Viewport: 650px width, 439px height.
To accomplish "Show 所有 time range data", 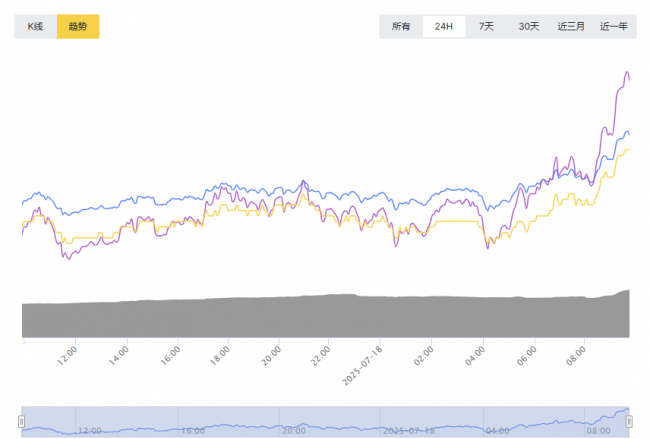I will tap(401, 27).
